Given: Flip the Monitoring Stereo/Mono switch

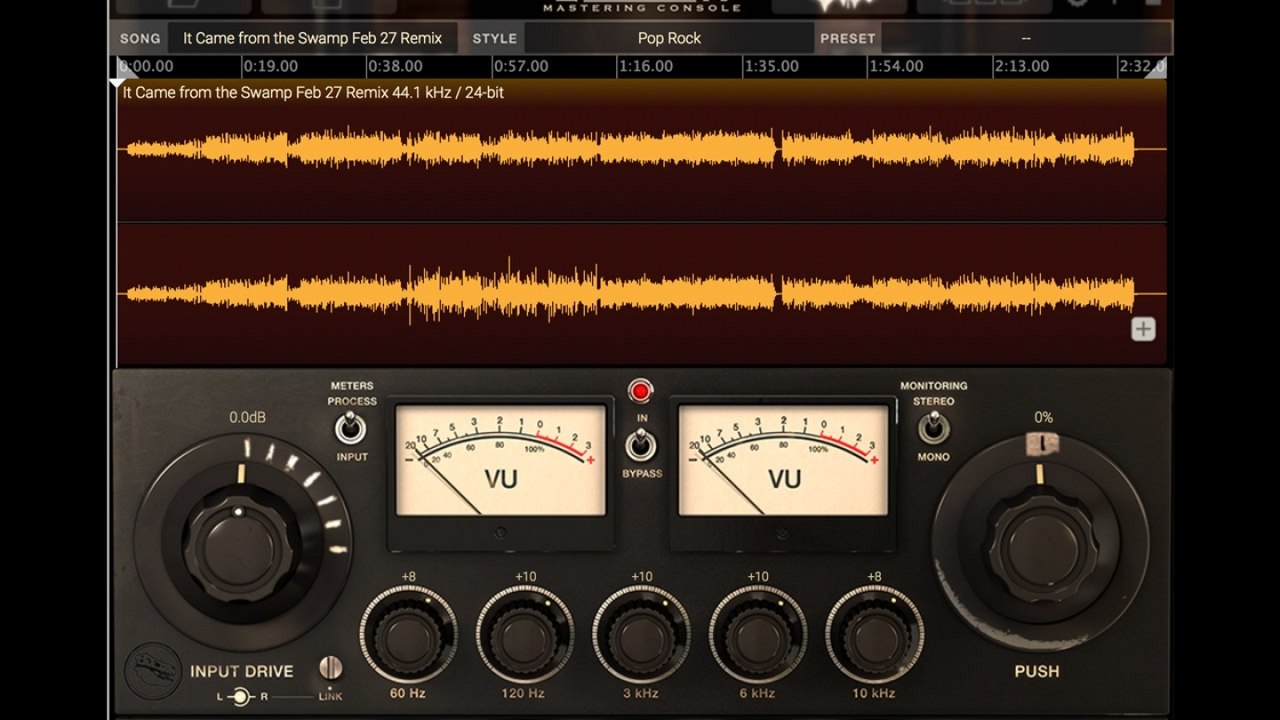Looking at the screenshot, I should coord(933,429).
